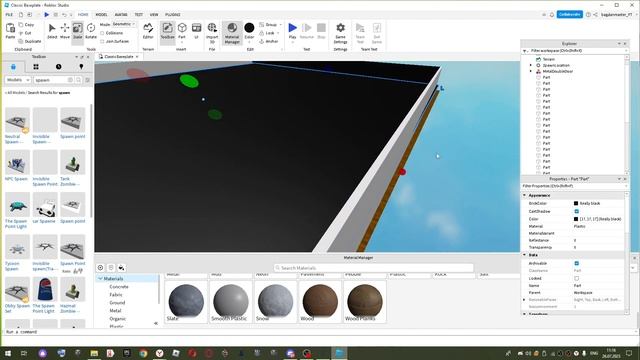Select the Slate material thumbnail
Image resolution: width=640 pixels, height=360 pixels.
pyautogui.click(x=186, y=302)
